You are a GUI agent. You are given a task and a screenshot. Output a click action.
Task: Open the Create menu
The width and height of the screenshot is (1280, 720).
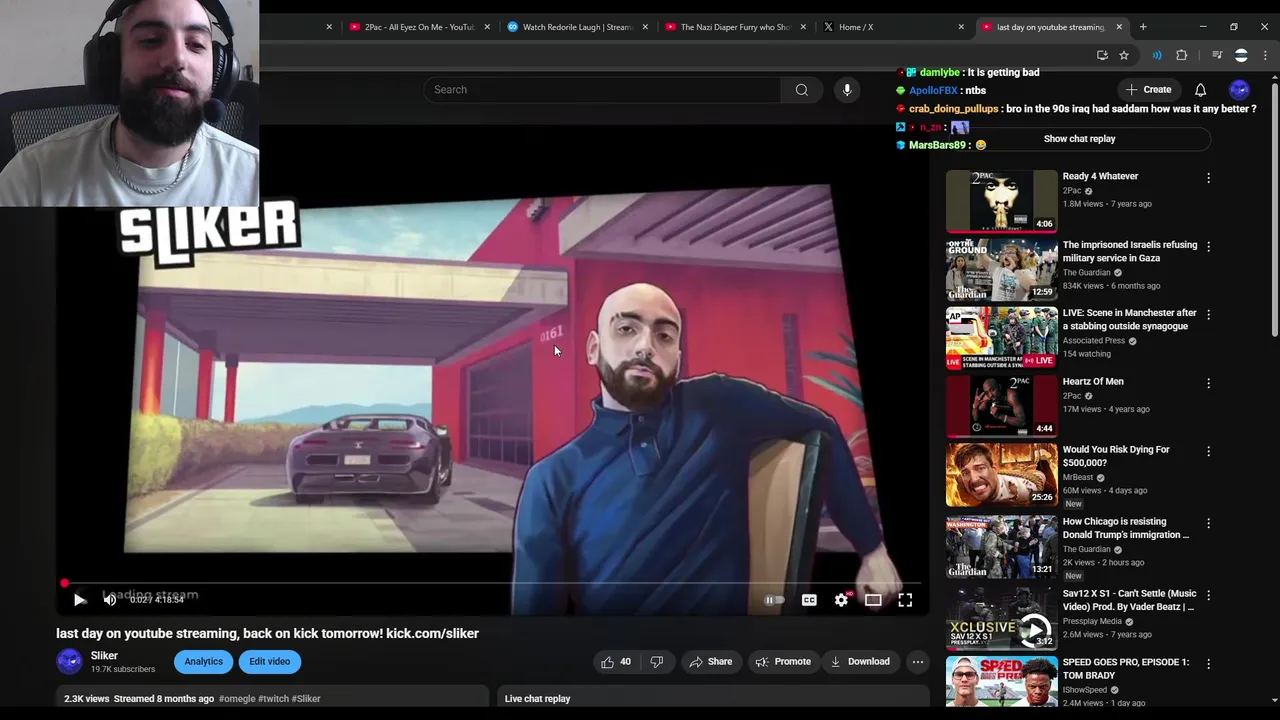[x=1148, y=90]
